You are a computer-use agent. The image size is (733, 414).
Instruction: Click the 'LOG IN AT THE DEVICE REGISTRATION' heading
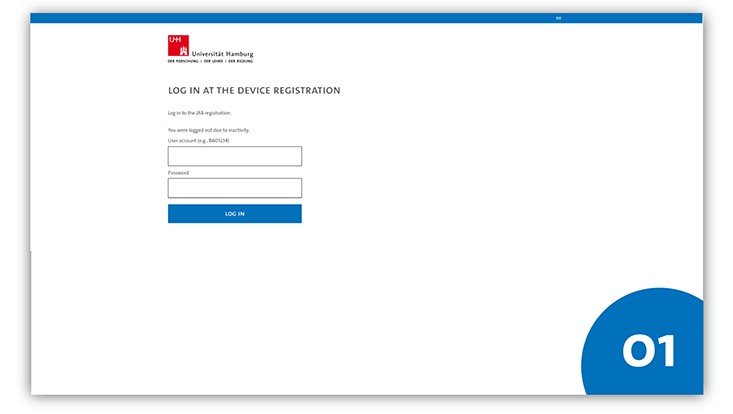coord(254,91)
